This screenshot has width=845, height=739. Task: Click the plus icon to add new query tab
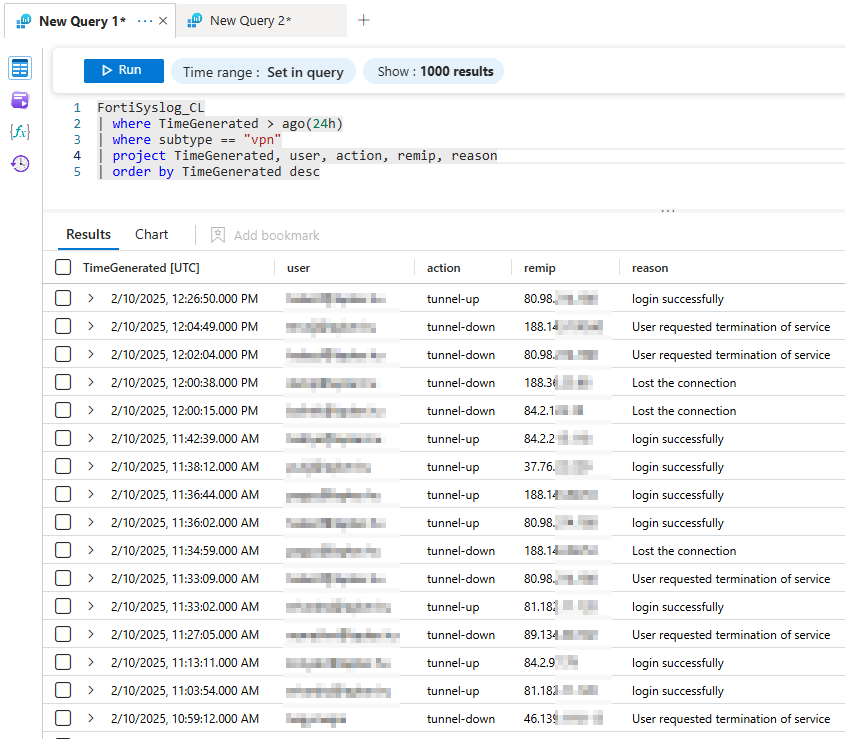point(364,20)
